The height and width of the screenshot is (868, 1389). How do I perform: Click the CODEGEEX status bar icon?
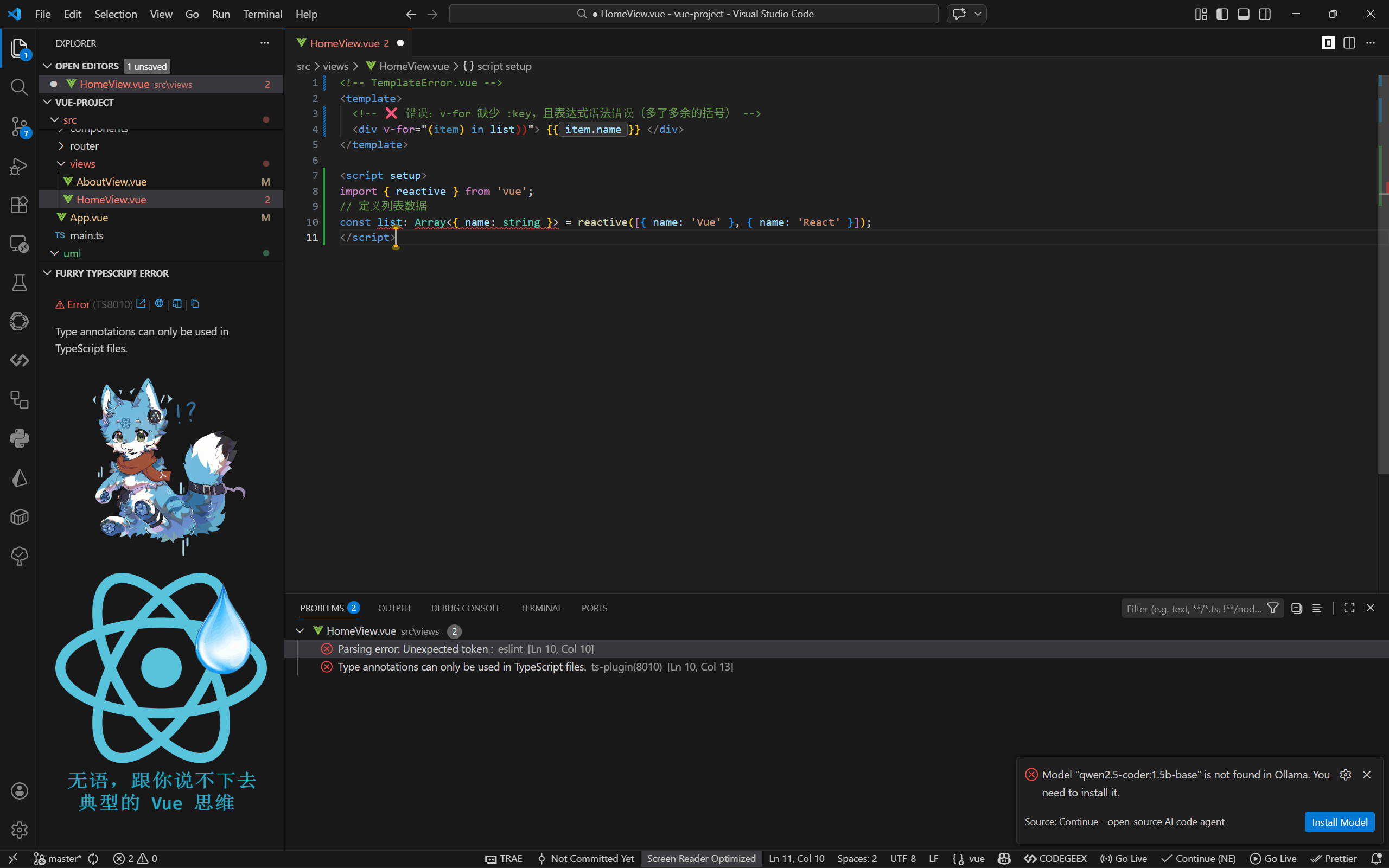pos(1055,858)
